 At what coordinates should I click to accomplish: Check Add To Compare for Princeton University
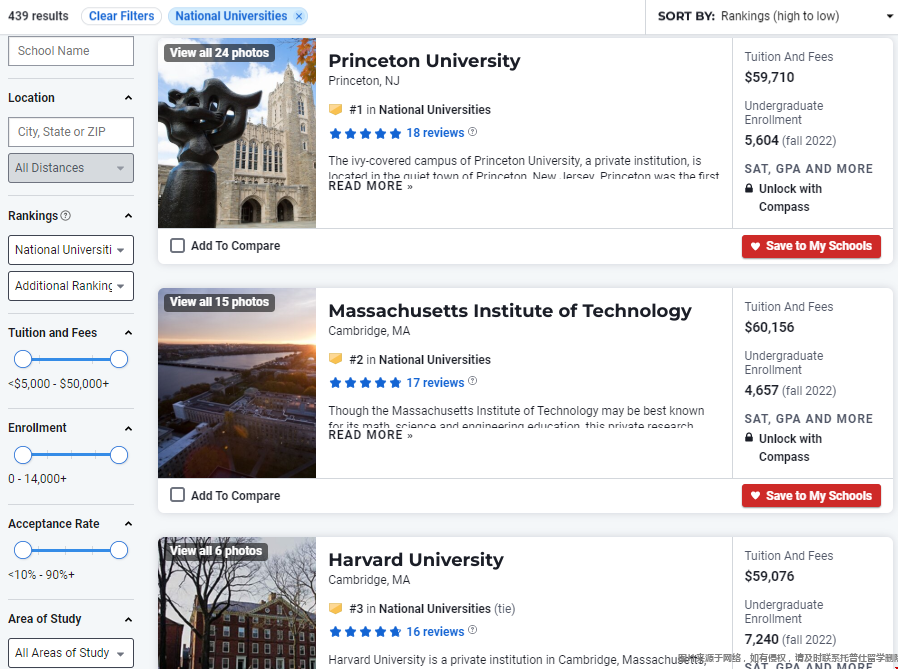pyautogui.click(x=178, y=246)
